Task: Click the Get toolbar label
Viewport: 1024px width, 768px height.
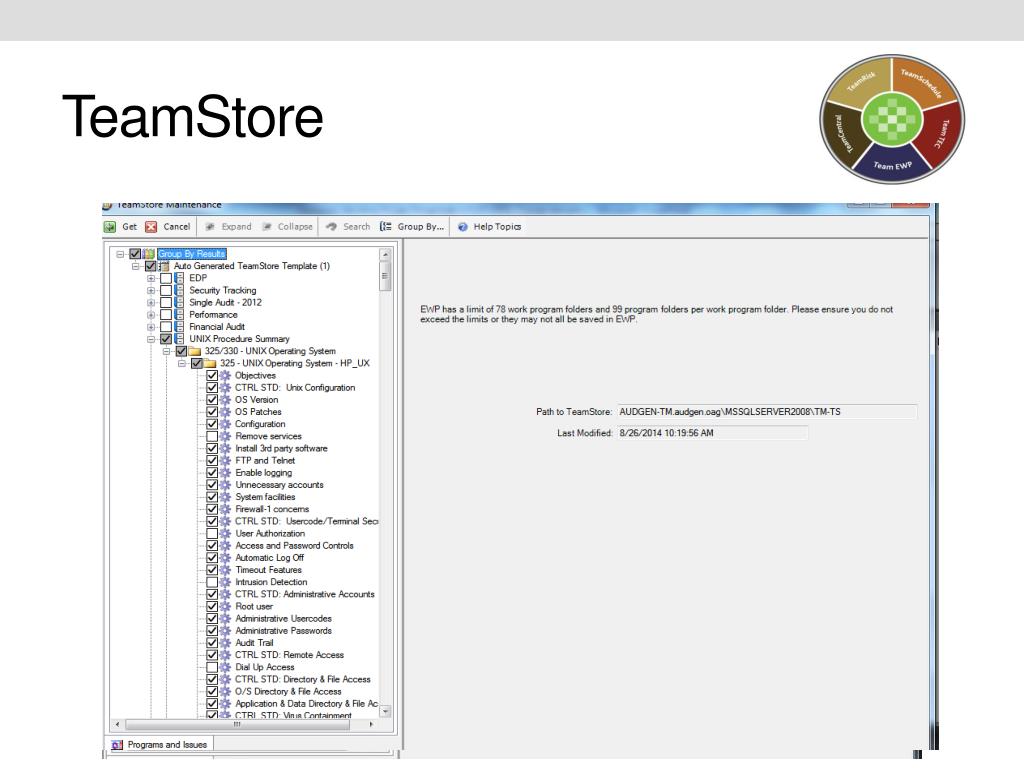Action: coord(129,227)
